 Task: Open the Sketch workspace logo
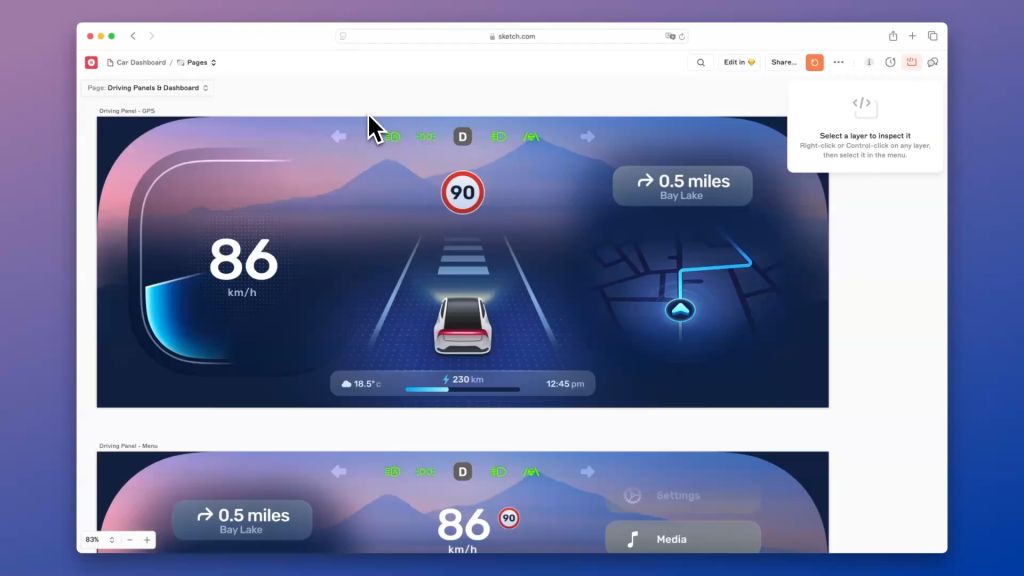pyautogui.click(x=91, y=63)
